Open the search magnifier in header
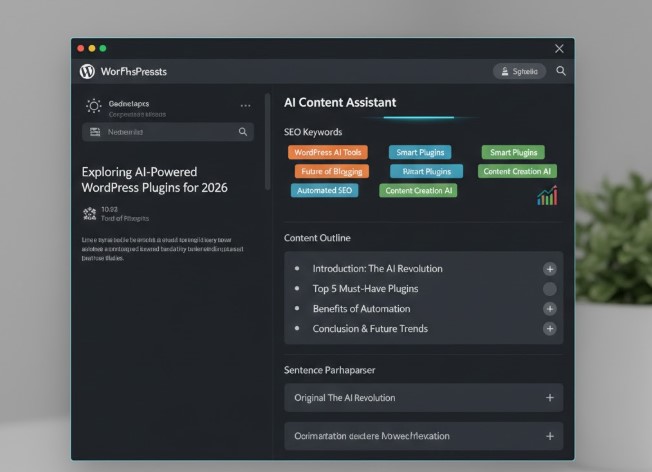The image size is (652, 472). [x=561, y=71]
